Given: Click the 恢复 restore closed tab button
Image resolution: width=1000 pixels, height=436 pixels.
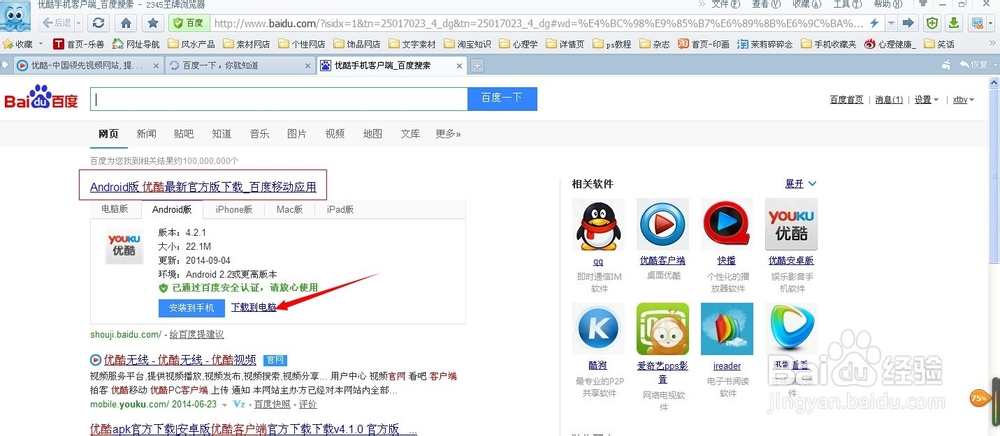Looking at the screenshot, I should click(973, 65).
